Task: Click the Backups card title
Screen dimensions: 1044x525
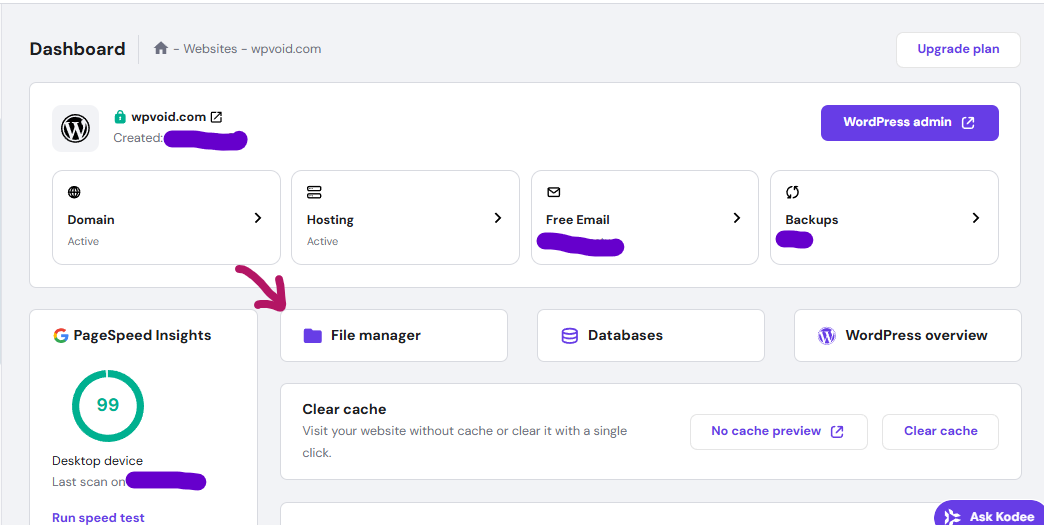Action: tap(812, 220)
